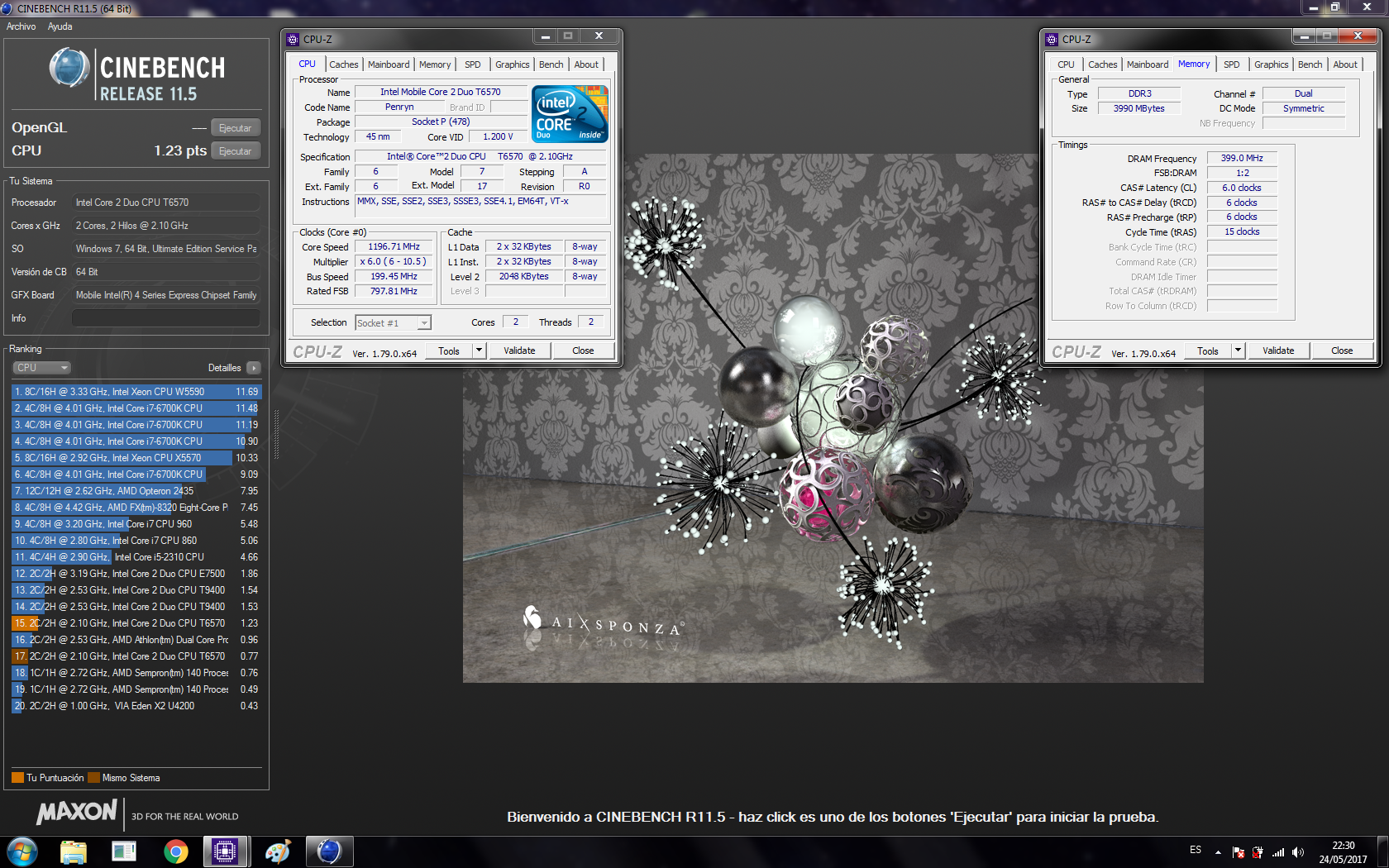The height and width of the screenshot is (868, 1389).
Task: Switch to SPD tab in right CPU-Z
Action: (x=1232, y=64)
